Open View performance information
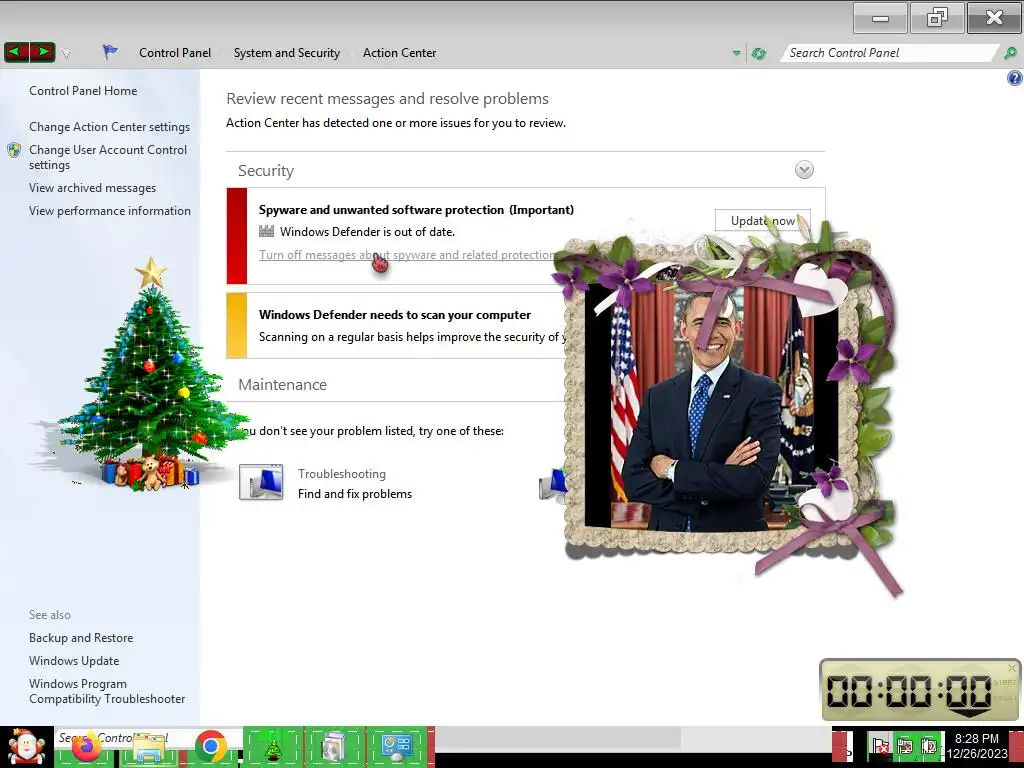Viewport: 1024px width, 768px height. 110,211
